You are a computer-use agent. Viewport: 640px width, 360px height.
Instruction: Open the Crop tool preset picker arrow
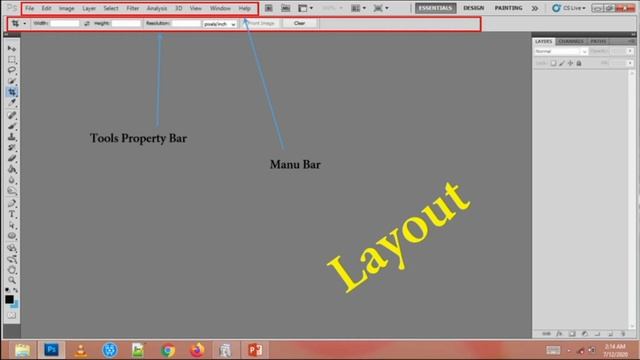[x=24, y=24]
